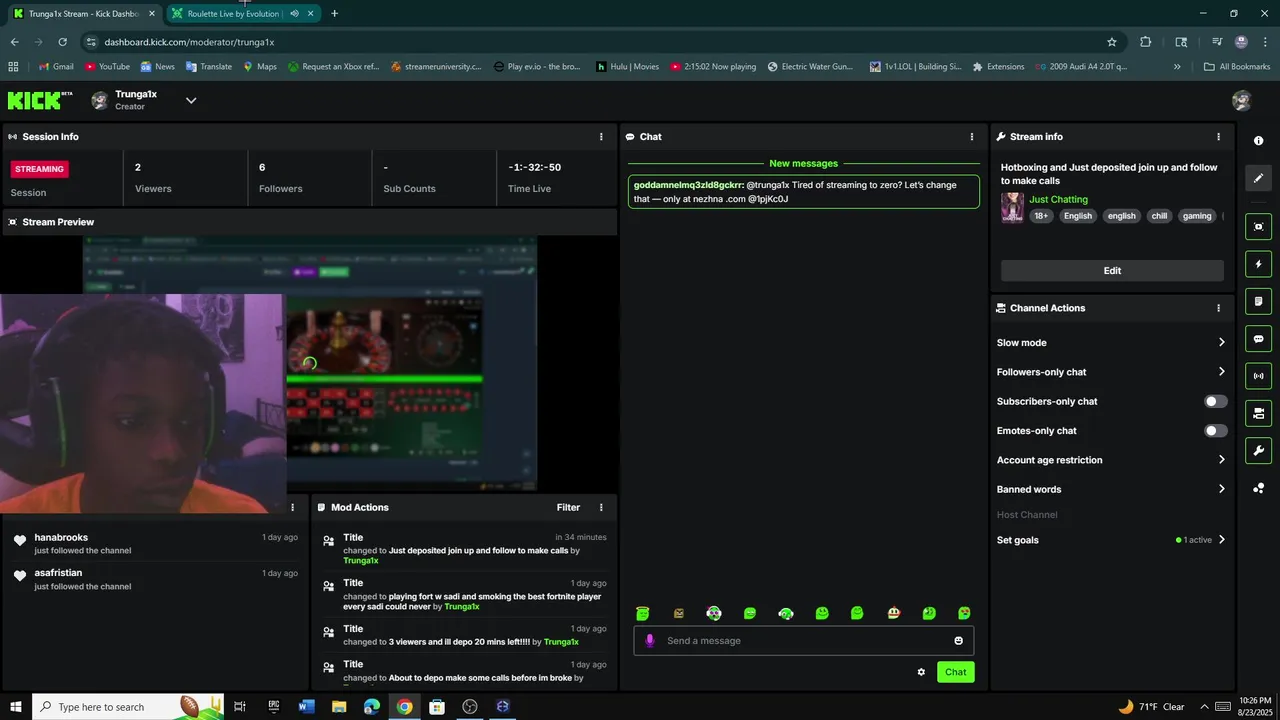Open Chrome extensions puzzle icon

1146,42
